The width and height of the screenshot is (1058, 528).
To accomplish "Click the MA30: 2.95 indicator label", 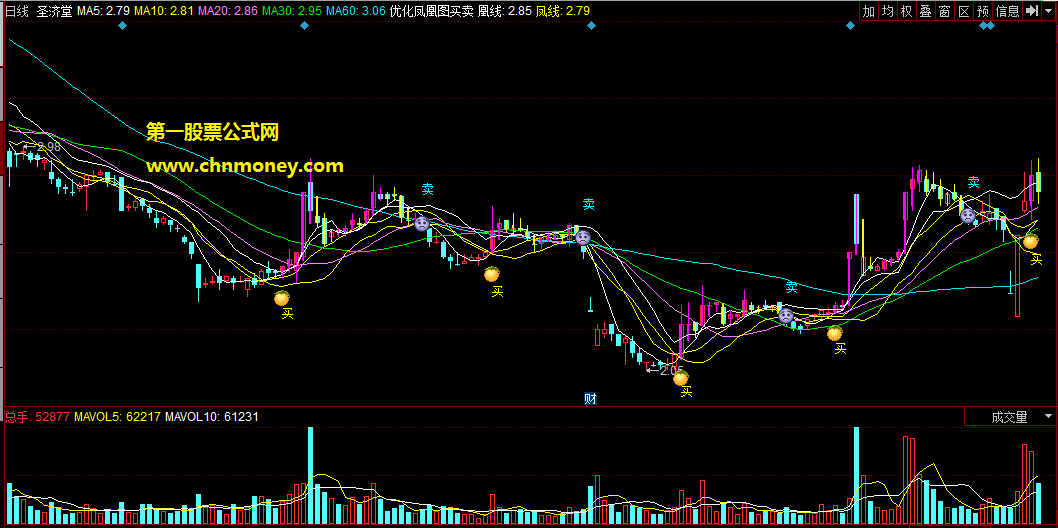I will coord(291,11).
